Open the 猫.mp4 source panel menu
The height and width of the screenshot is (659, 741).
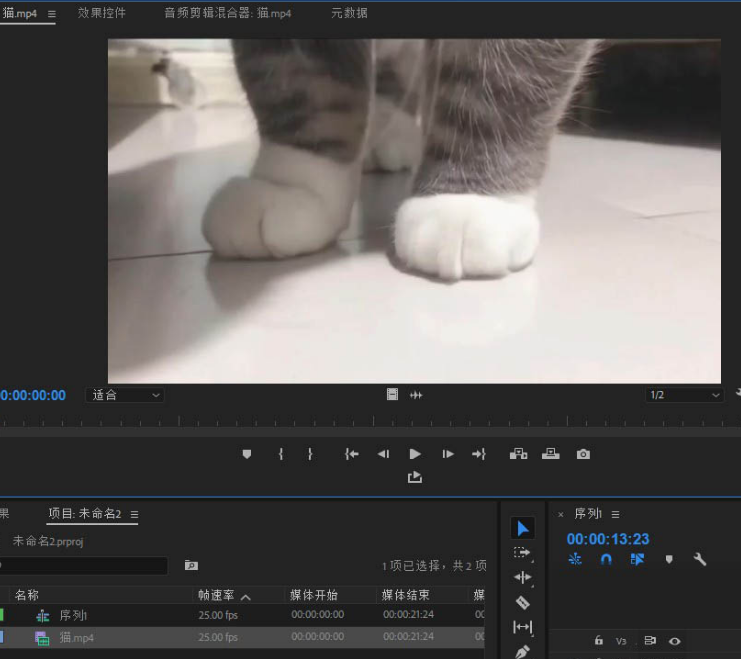pos(52,14)
